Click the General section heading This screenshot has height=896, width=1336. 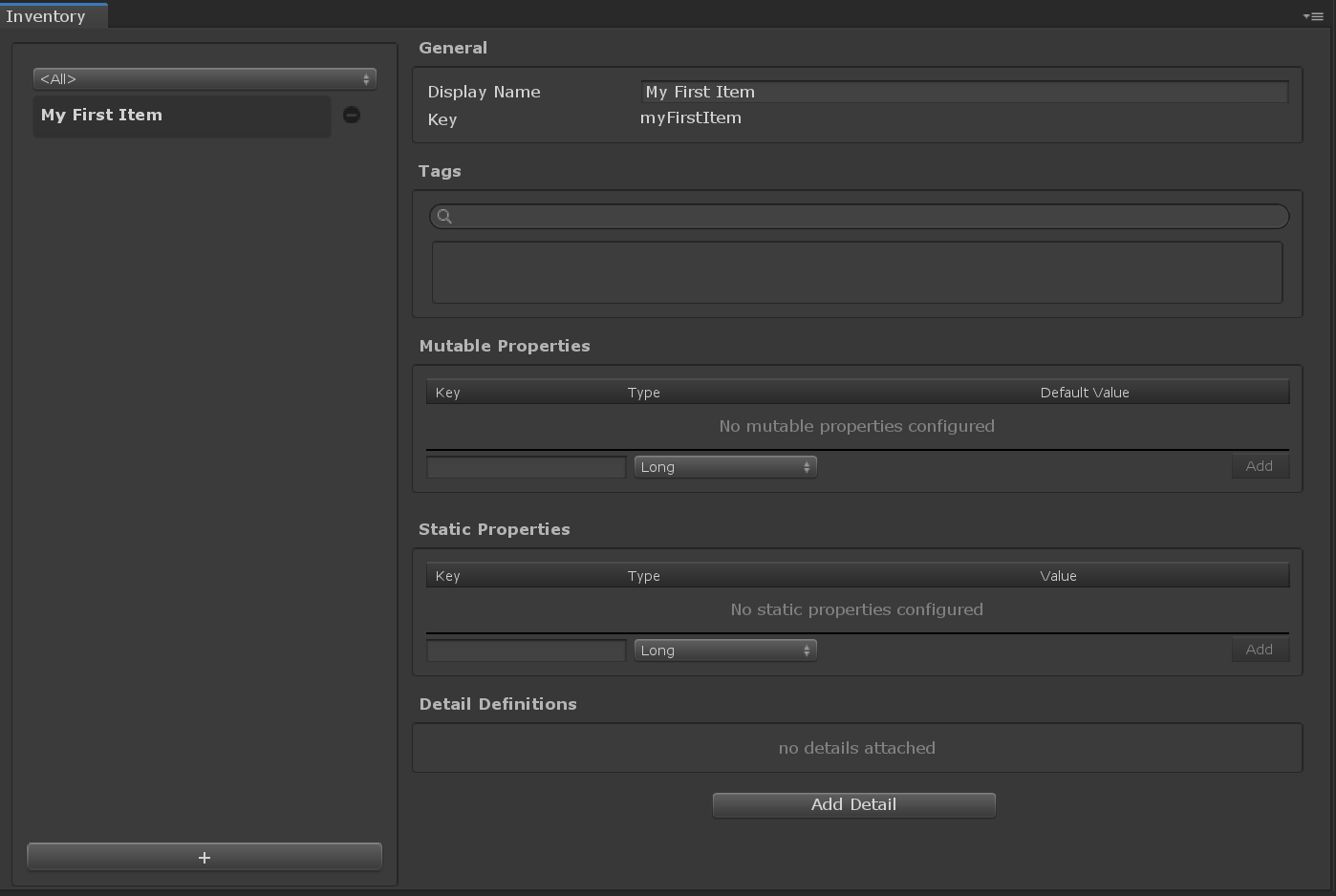pyautogui.click(x=453, y=48)
